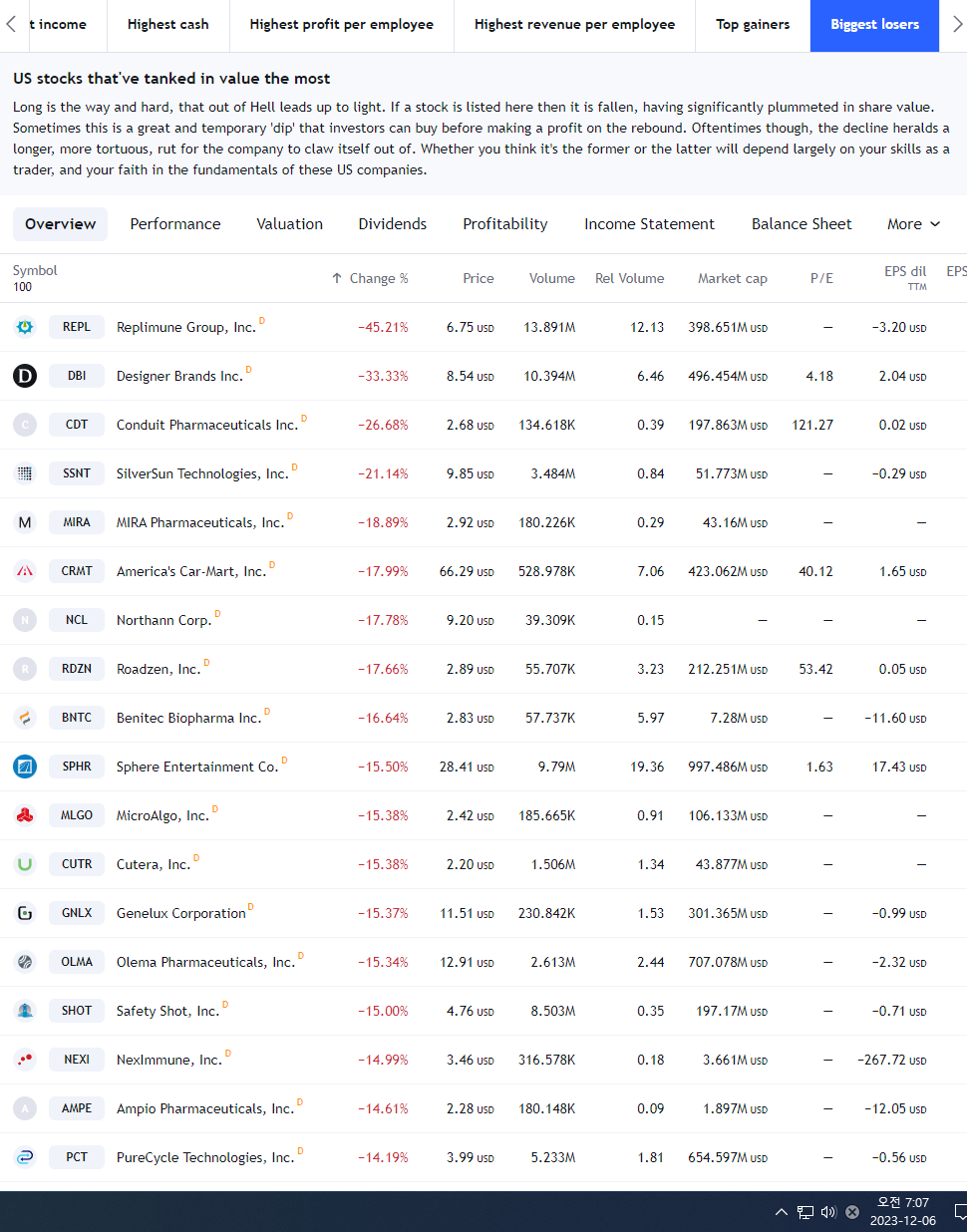Click the Designer Brands logo icon

point(25,376)
